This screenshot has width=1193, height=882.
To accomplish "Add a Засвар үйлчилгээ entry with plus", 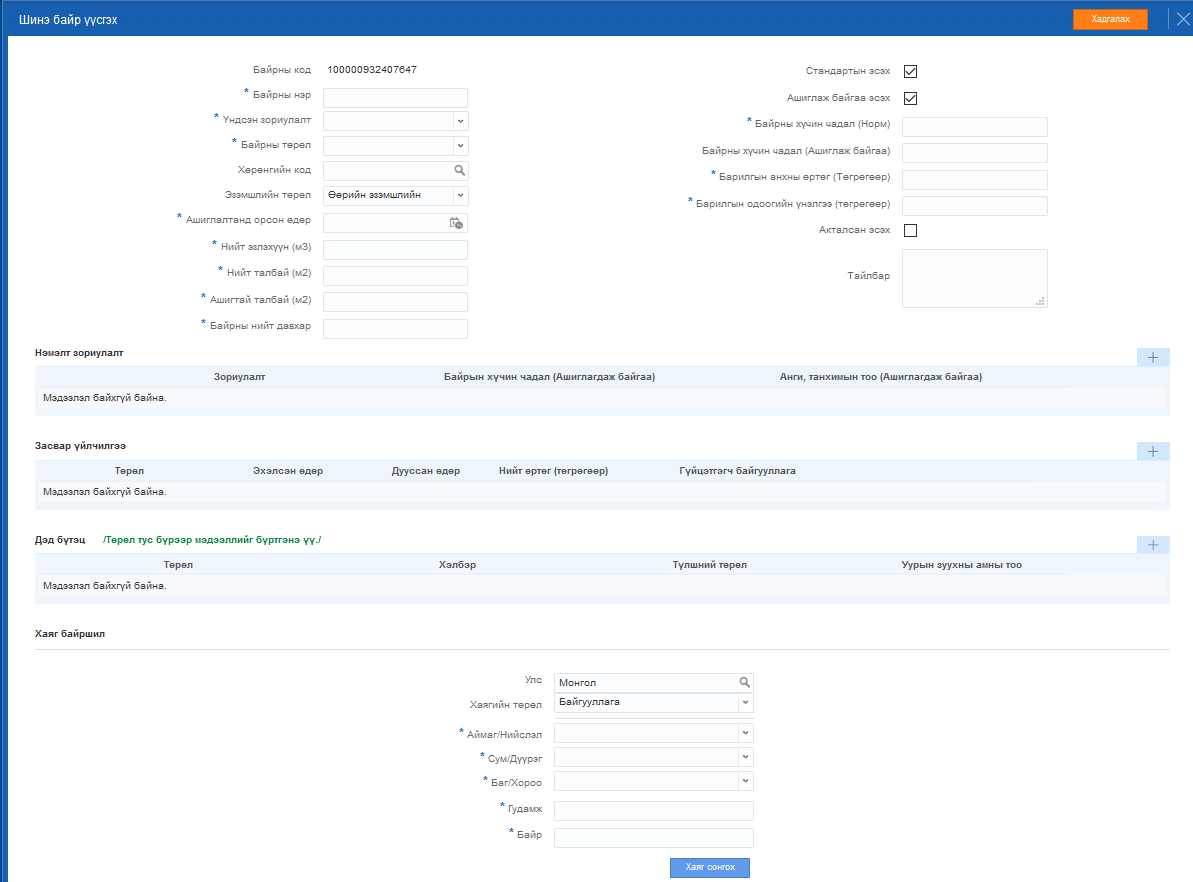I will [x=1153, y=451].
